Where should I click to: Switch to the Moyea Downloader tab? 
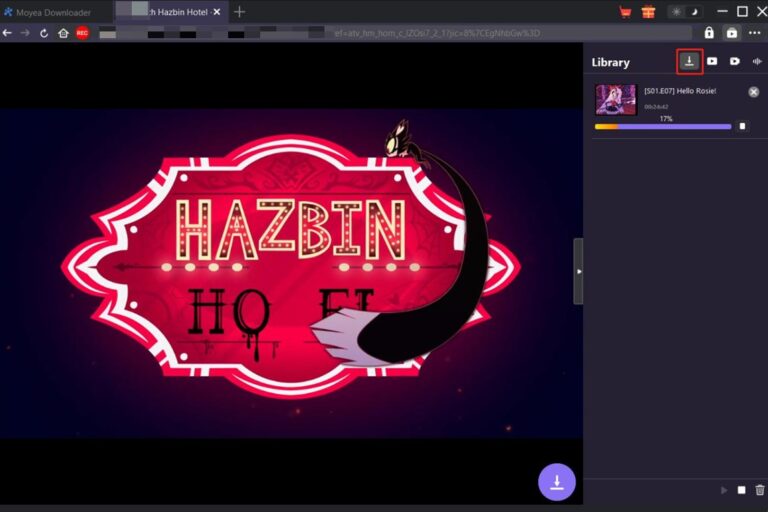click(x=53, y=12)
